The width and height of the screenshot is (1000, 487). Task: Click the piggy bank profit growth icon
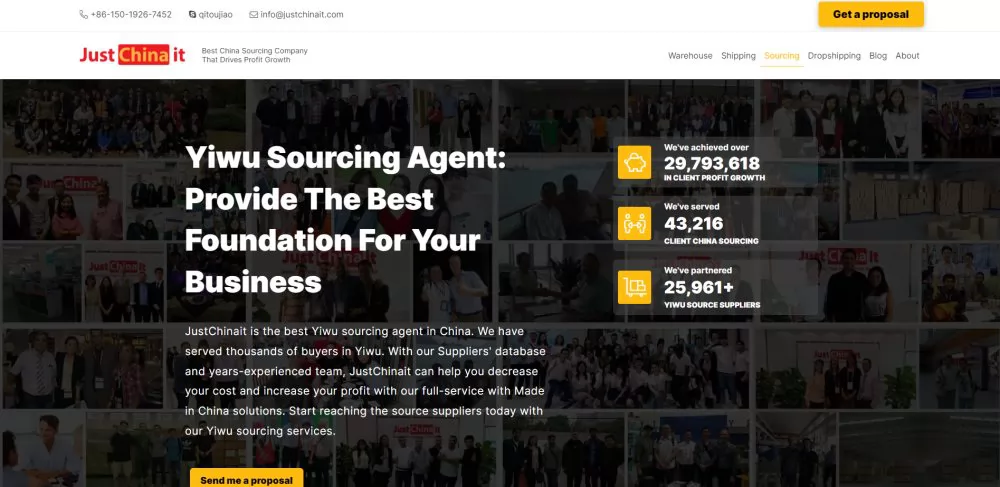tap(635, 163)
